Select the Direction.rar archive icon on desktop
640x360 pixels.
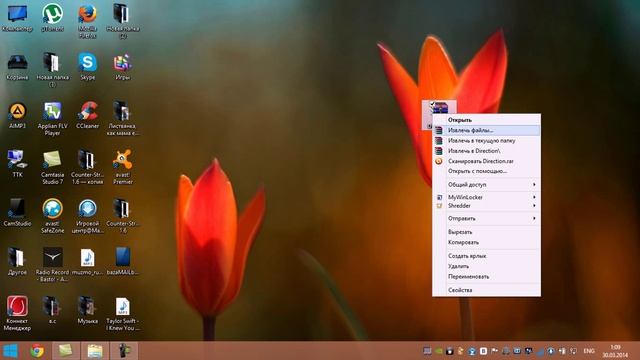439,108
